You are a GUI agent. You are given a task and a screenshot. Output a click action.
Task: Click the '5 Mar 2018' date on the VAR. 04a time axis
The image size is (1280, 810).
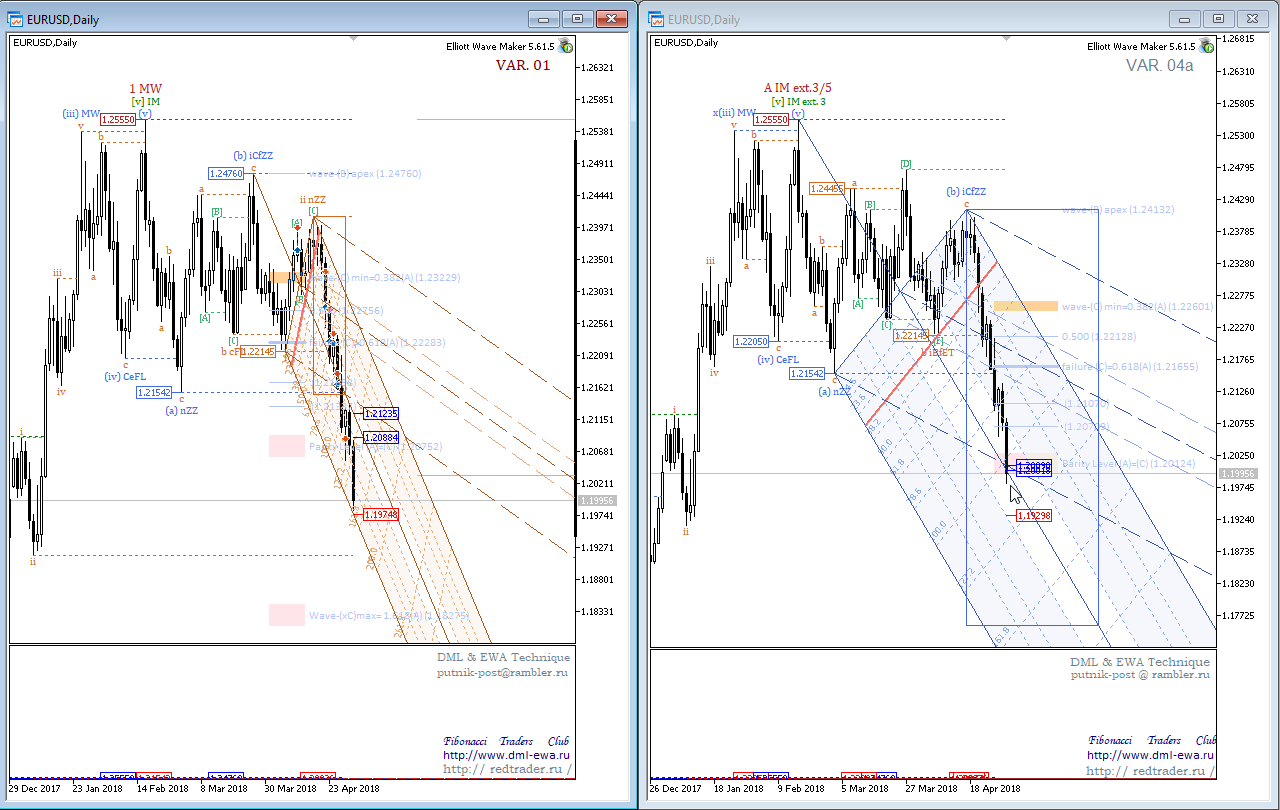(x=865, y=788)
